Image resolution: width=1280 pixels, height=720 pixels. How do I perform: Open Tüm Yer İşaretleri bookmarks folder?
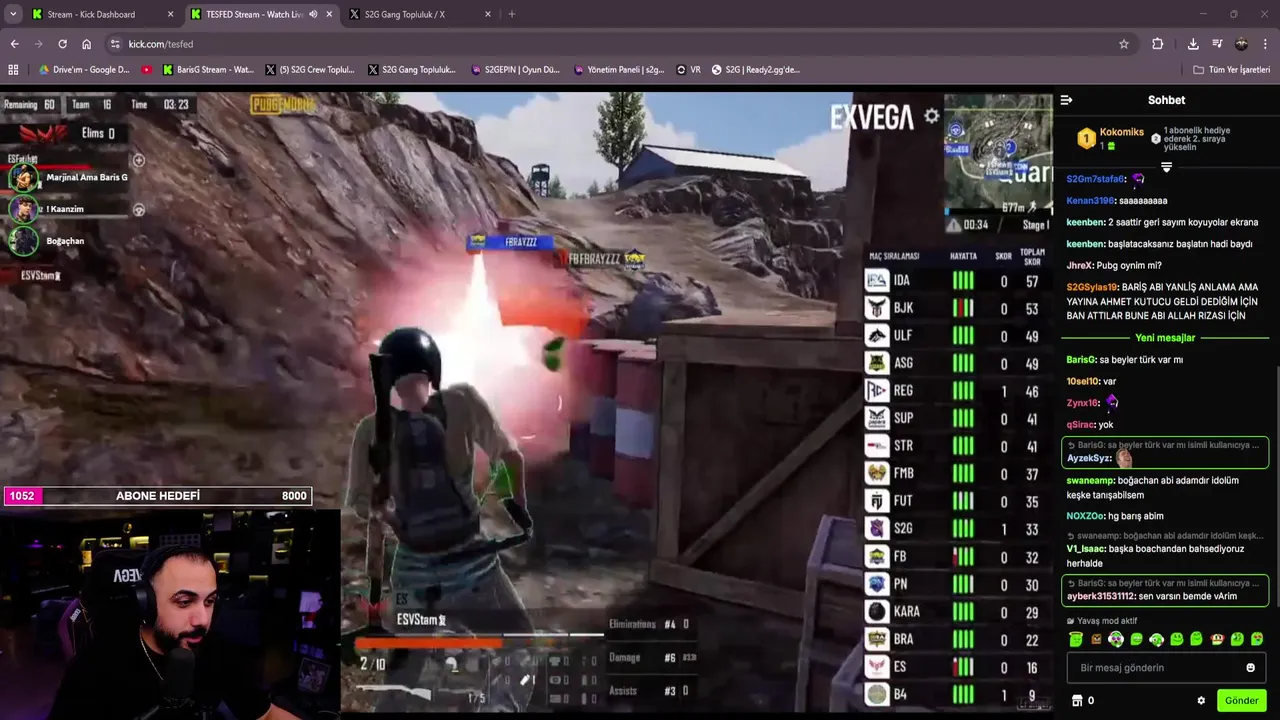pos(1231,70)
